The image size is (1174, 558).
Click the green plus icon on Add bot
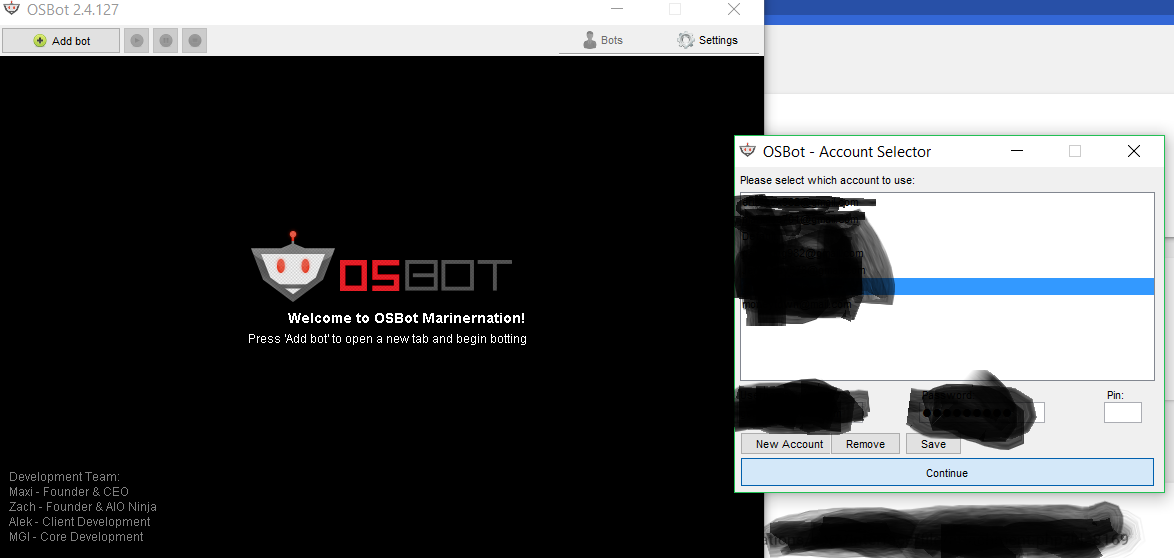click(40, 41)
